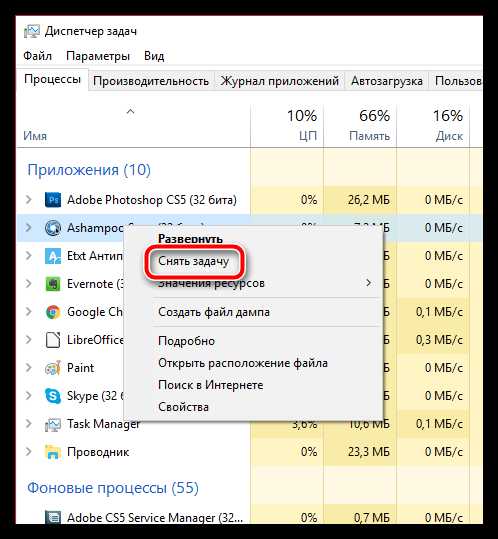498x539 pixels.
Task: Click the Ashampoo application icon
Action: [x=53, y=228]
